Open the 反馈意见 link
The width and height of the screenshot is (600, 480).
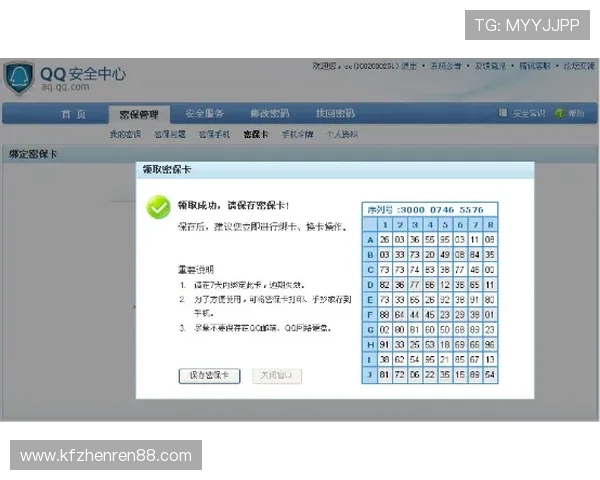(x=490, y=66)
